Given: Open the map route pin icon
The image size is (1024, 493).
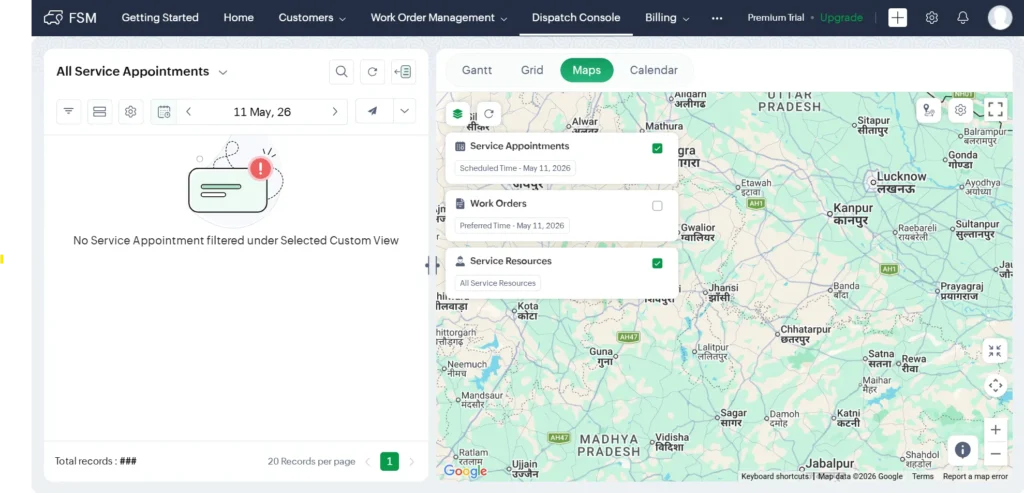Looking at the screenshot, I should click(929, 110).
